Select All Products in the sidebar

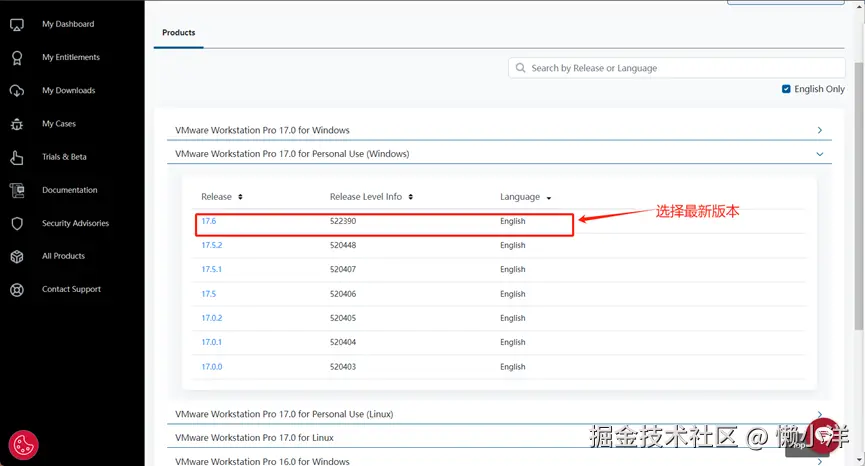click(x=63, y=256)
